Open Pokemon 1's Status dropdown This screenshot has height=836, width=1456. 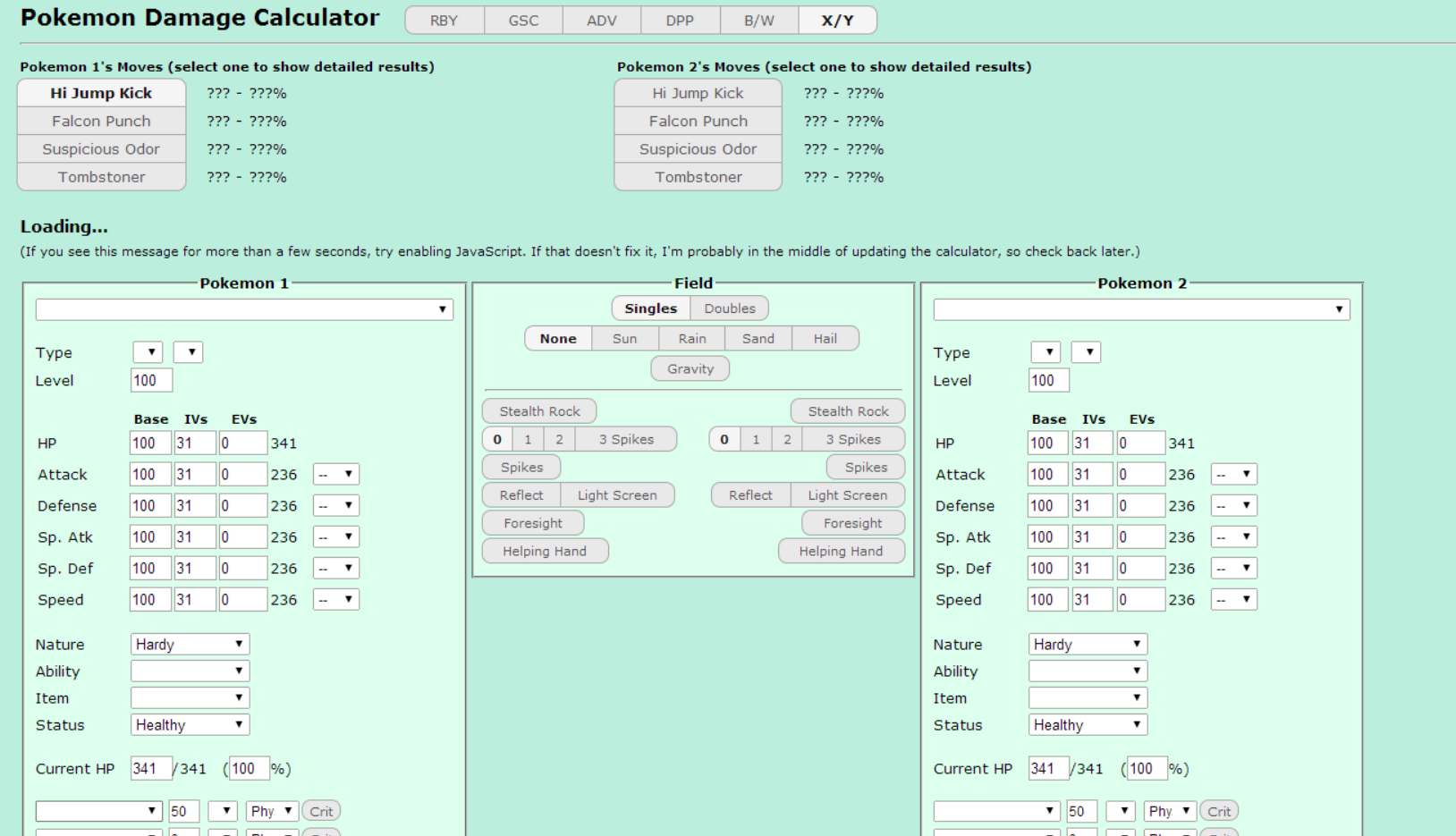[190, 725]
